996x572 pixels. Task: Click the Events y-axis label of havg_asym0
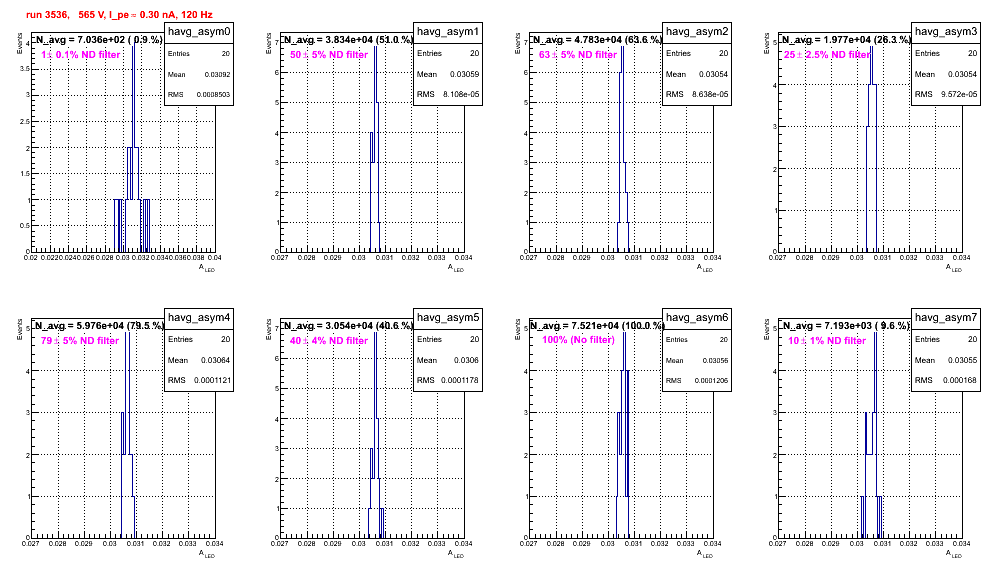click(x=20, y=43)
